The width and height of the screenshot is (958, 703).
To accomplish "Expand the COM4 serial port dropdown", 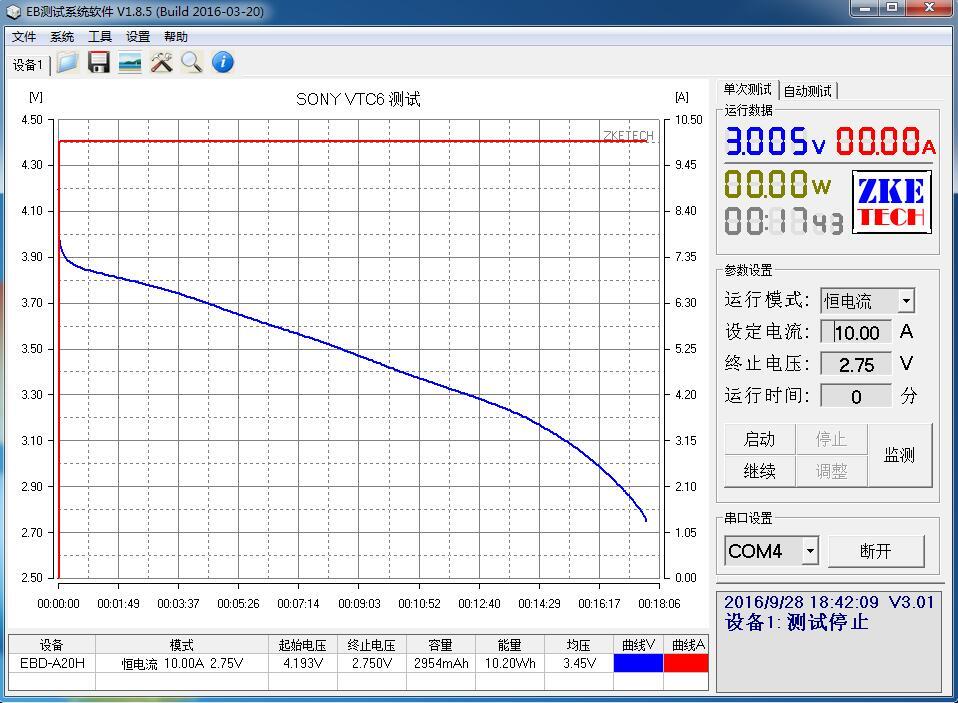I will pyautogui.click(x=810, y=551).
